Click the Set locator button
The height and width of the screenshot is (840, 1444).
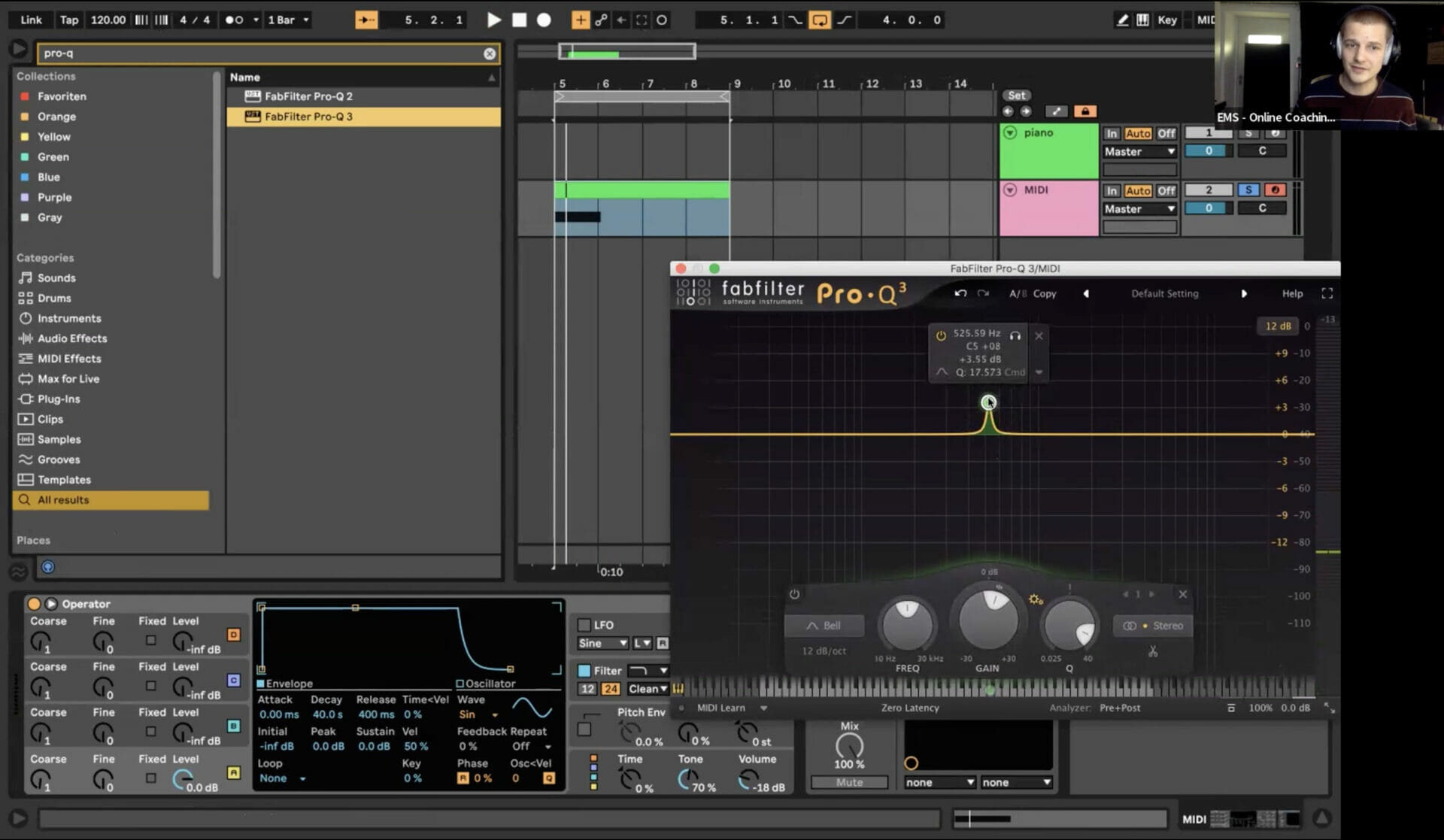[x=1016, y=96]
